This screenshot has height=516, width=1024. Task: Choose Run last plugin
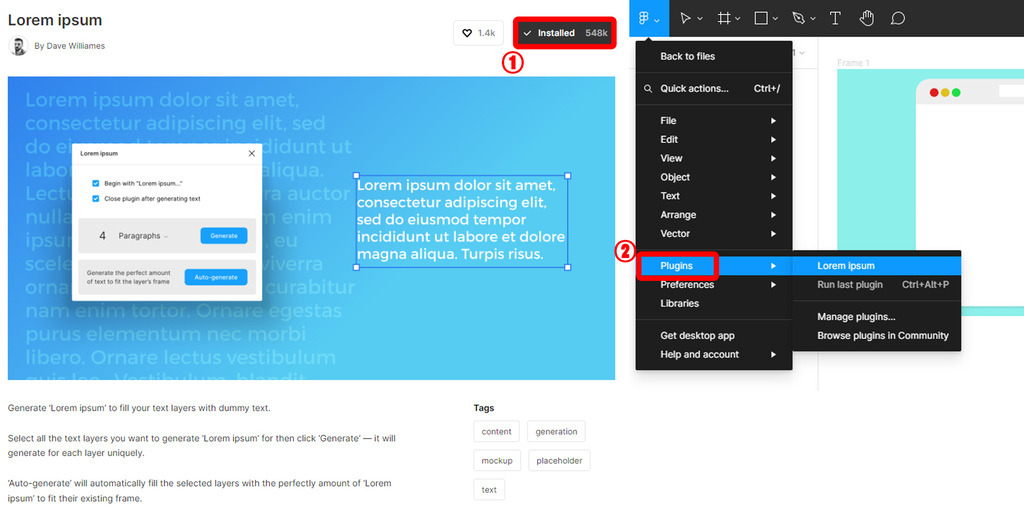click(x=876, y=285)
